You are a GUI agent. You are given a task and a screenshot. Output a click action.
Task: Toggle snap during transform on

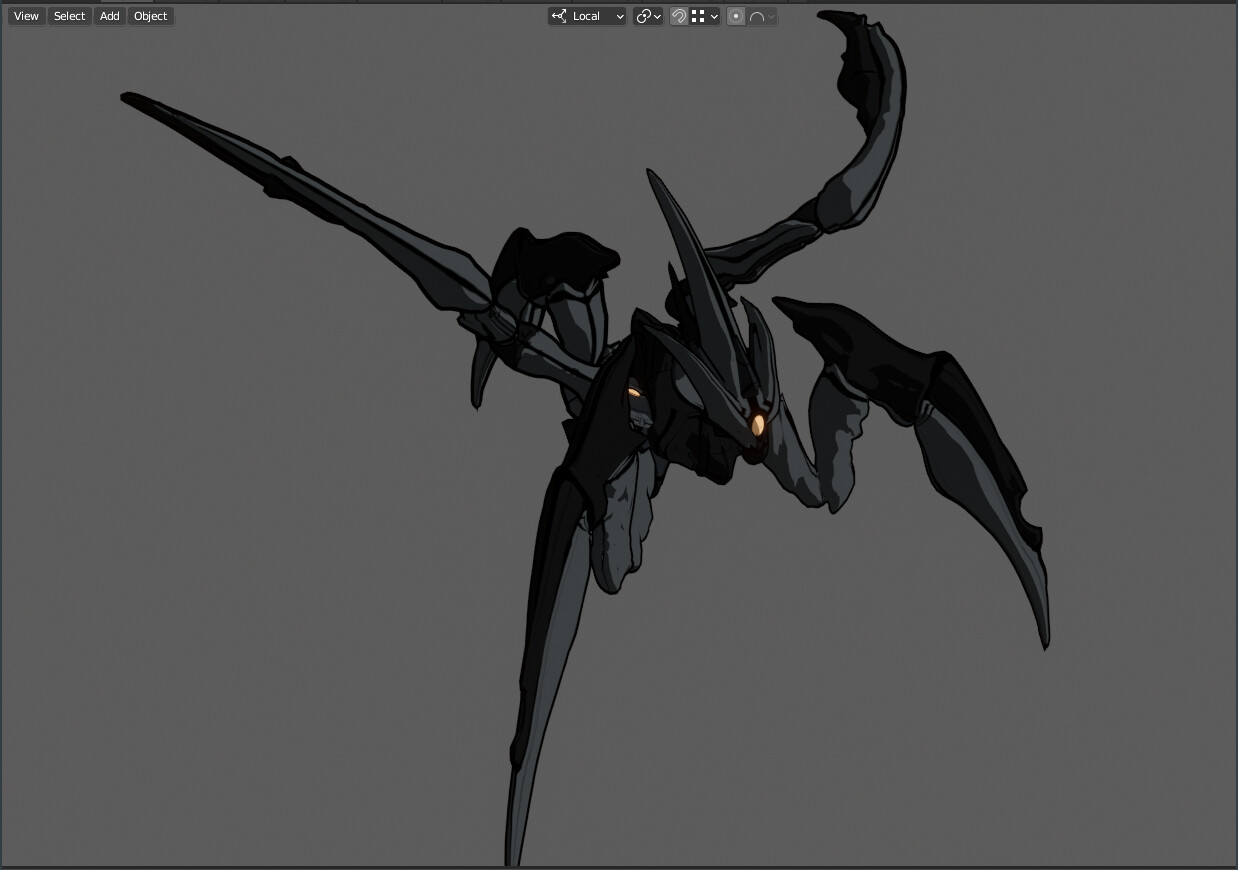pos(679,16)
